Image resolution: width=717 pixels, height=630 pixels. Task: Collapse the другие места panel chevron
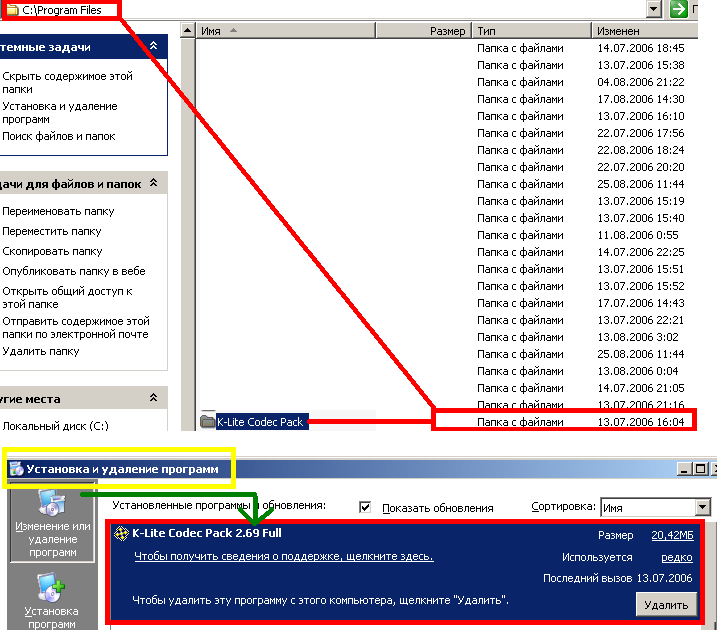coord(154,398)
